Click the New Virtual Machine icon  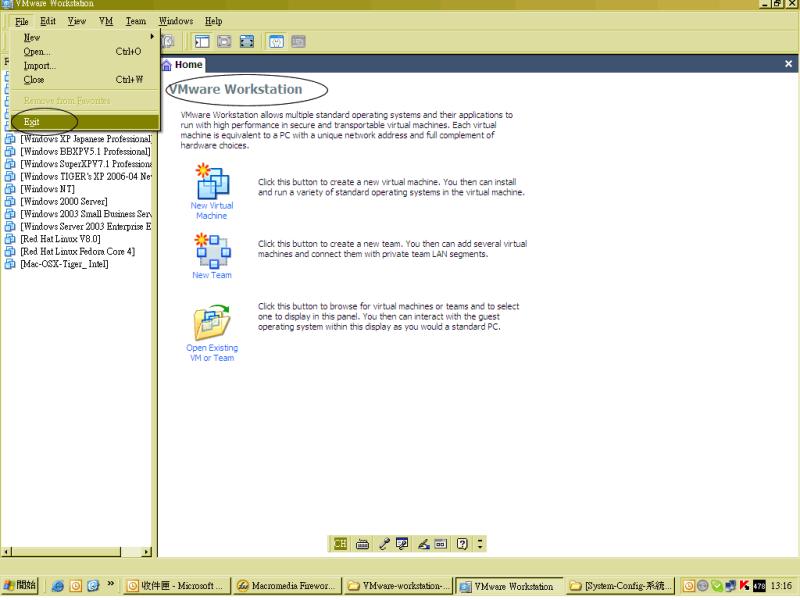click(213, 181)
